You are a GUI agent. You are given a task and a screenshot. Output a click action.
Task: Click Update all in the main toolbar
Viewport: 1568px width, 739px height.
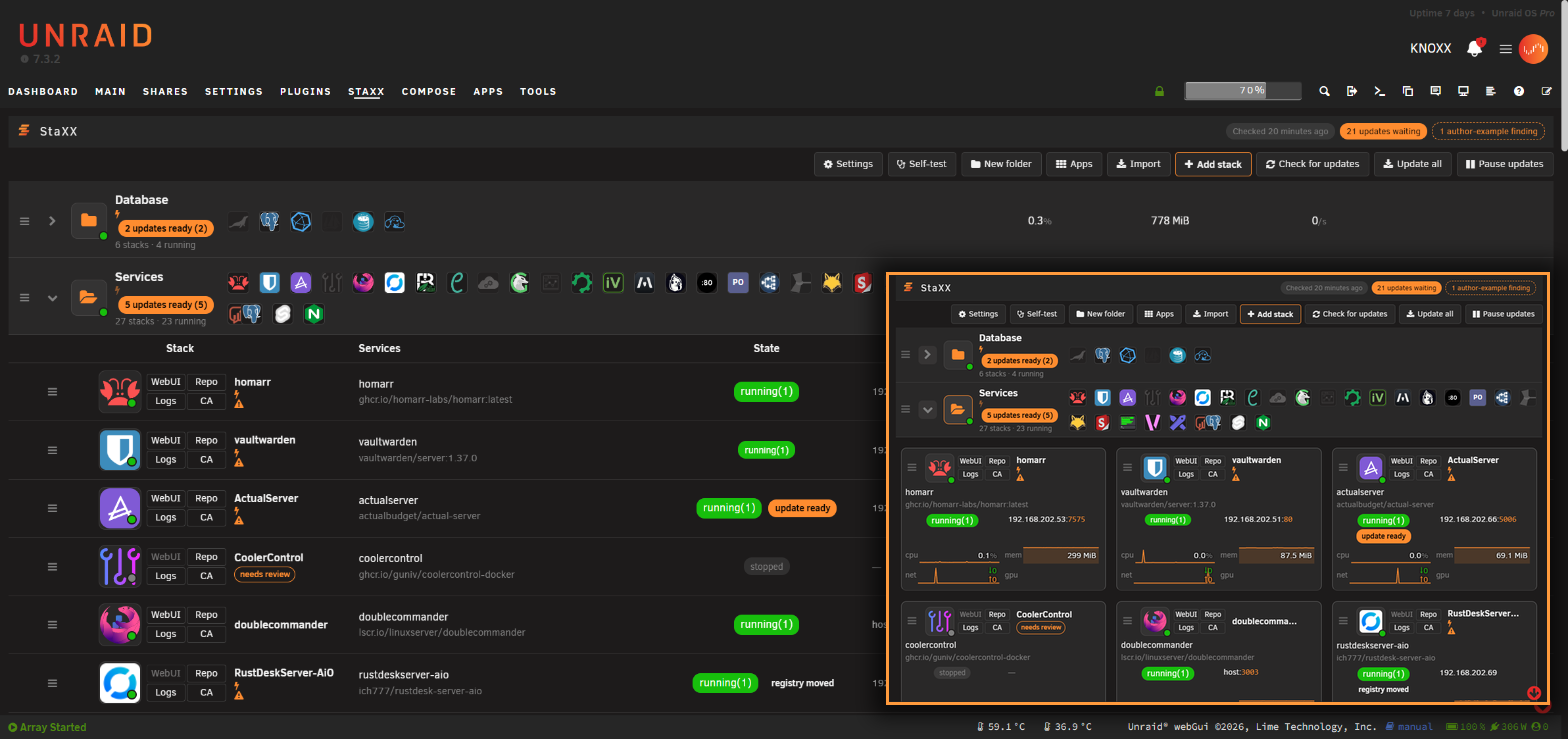pos(1413,164)
